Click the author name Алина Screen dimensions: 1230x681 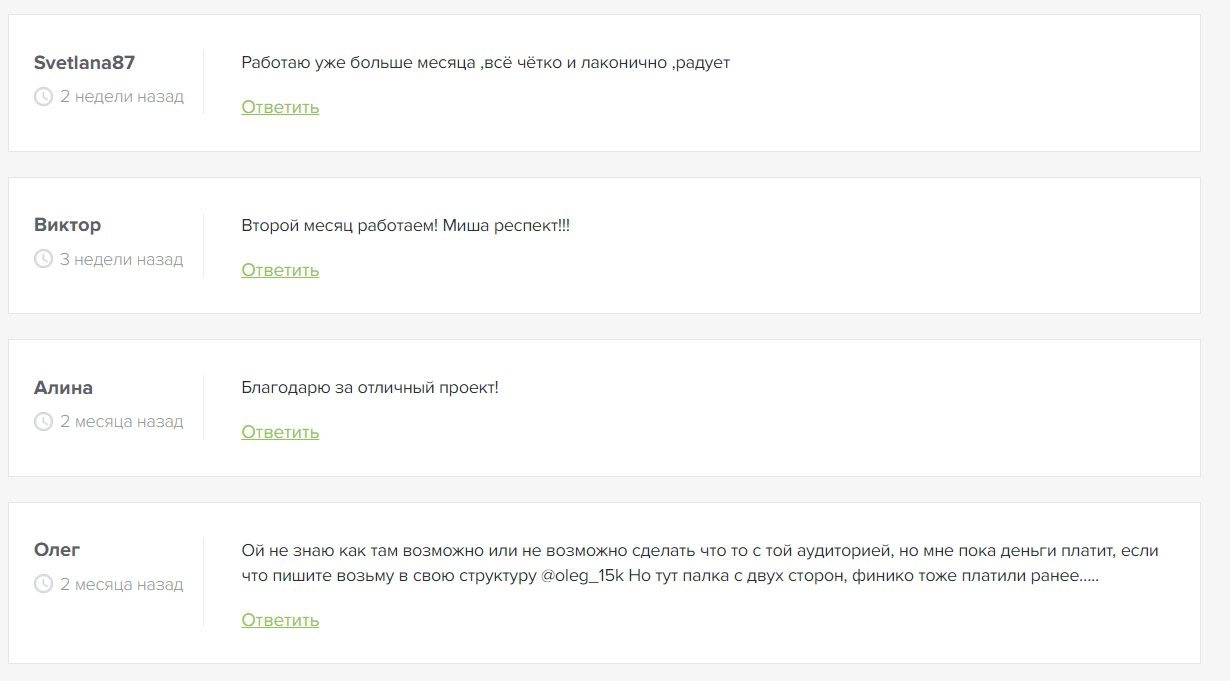(63, 388)
